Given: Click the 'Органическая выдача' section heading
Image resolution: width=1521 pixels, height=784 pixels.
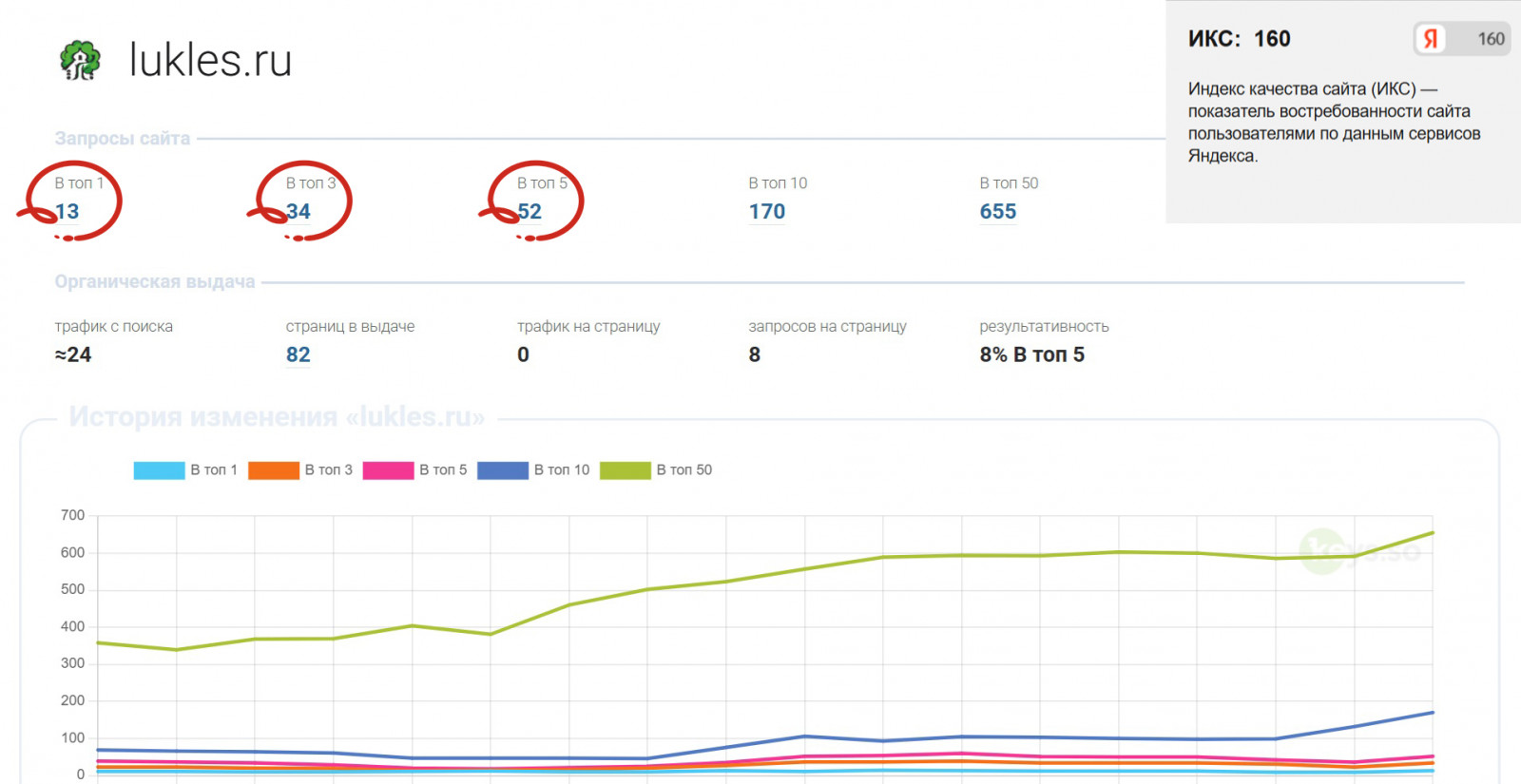Looking at the screenshot, I should pos(155,281).
